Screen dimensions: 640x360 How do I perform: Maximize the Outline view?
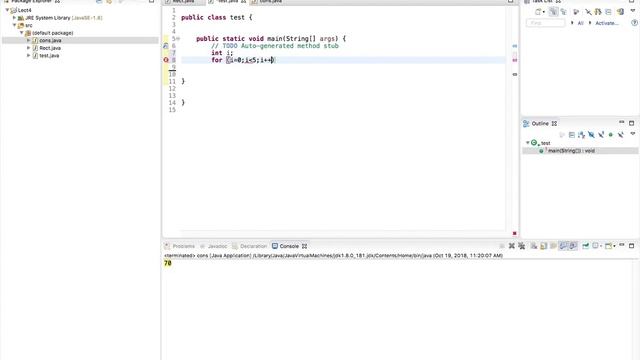pyautogui.click(x=631, y=123)
